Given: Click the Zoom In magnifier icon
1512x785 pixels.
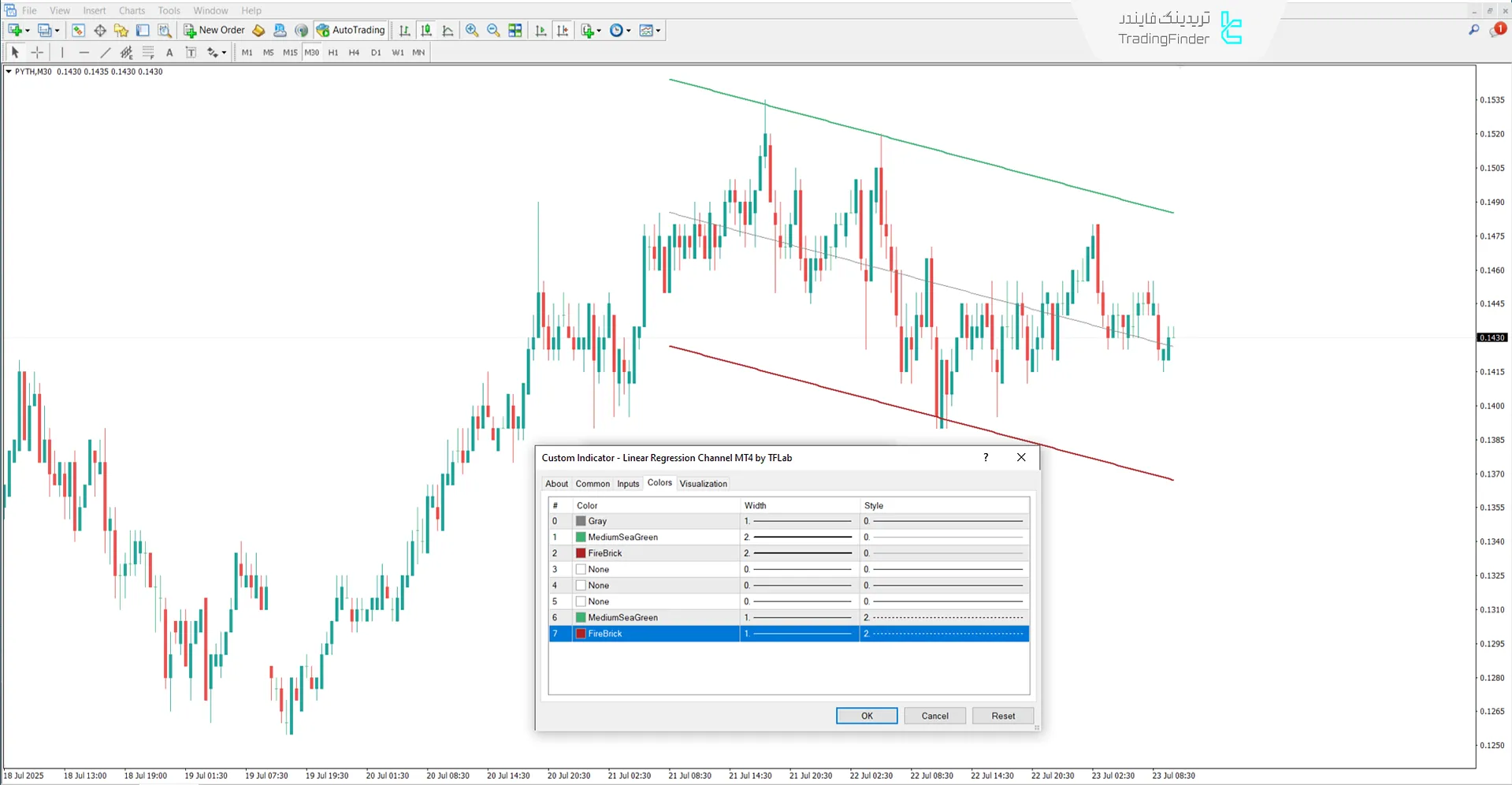Looking at the screenshot, I should [x=472, y=30].
